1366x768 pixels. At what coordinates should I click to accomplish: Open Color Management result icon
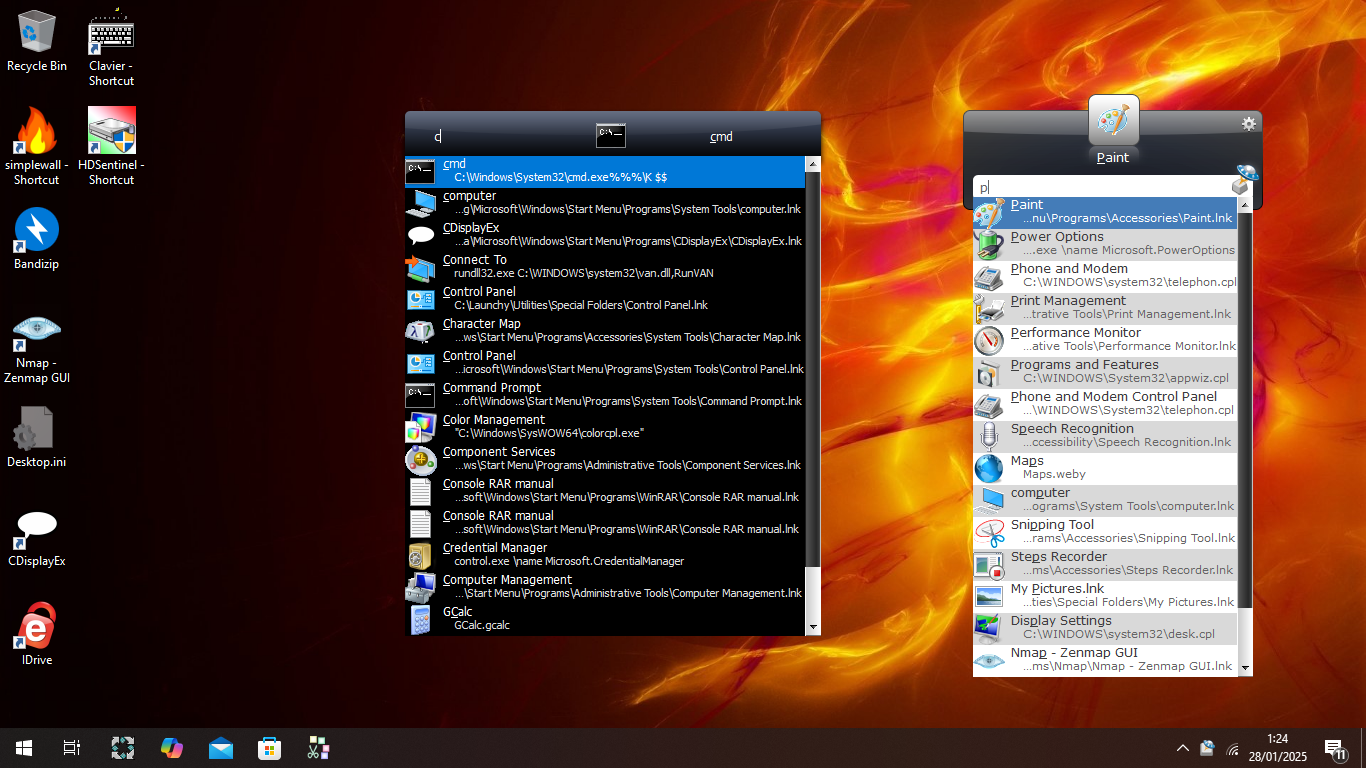click(421, 427)
